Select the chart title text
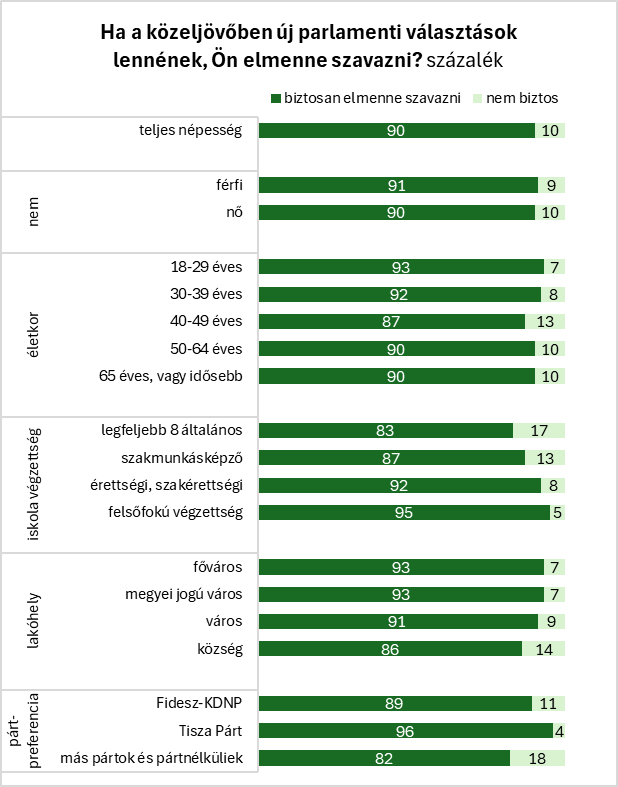618x787 pixels. [309, 47]
